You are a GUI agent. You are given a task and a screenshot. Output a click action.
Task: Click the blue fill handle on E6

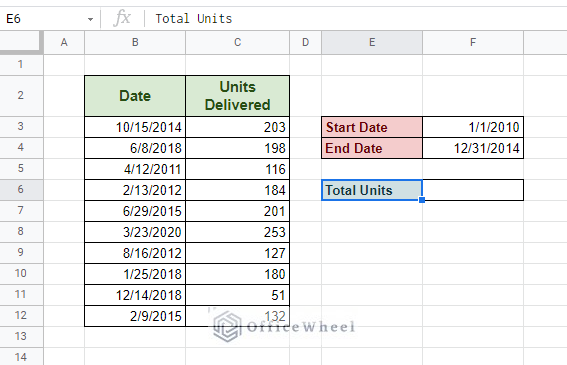tap(422, 200)
